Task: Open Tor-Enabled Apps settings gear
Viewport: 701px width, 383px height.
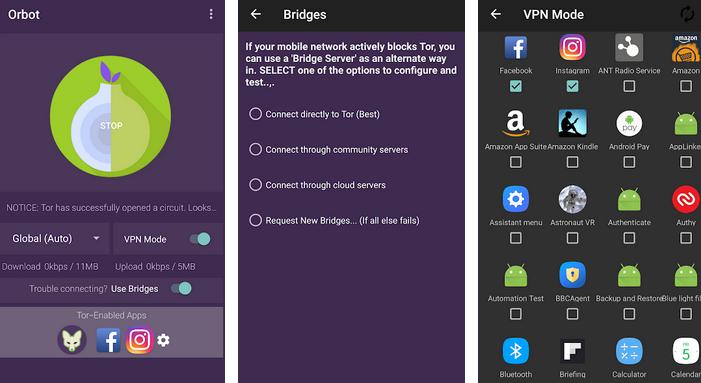Action: point(163,341)
